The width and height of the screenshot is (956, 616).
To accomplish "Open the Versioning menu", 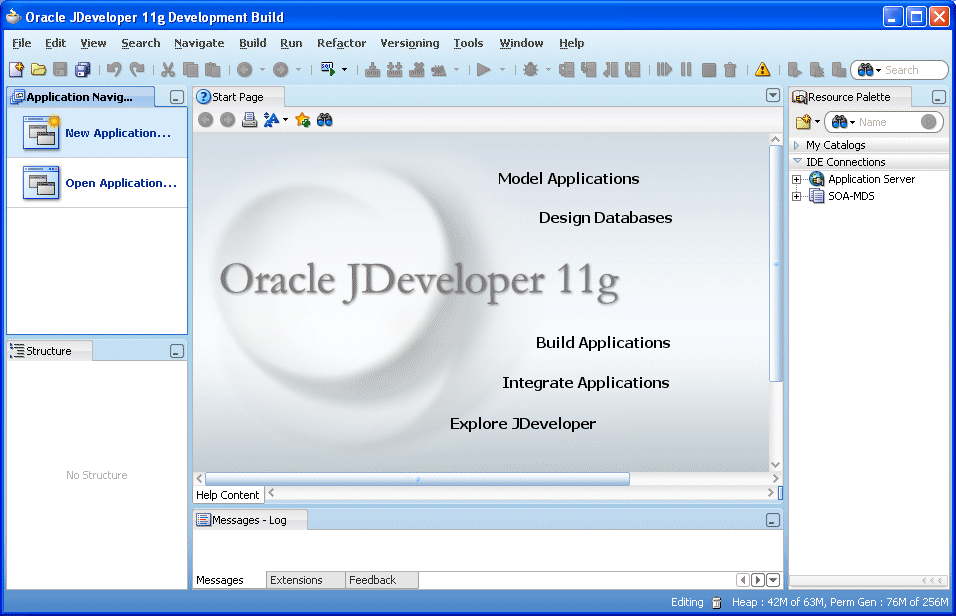I will coord(410,43).
